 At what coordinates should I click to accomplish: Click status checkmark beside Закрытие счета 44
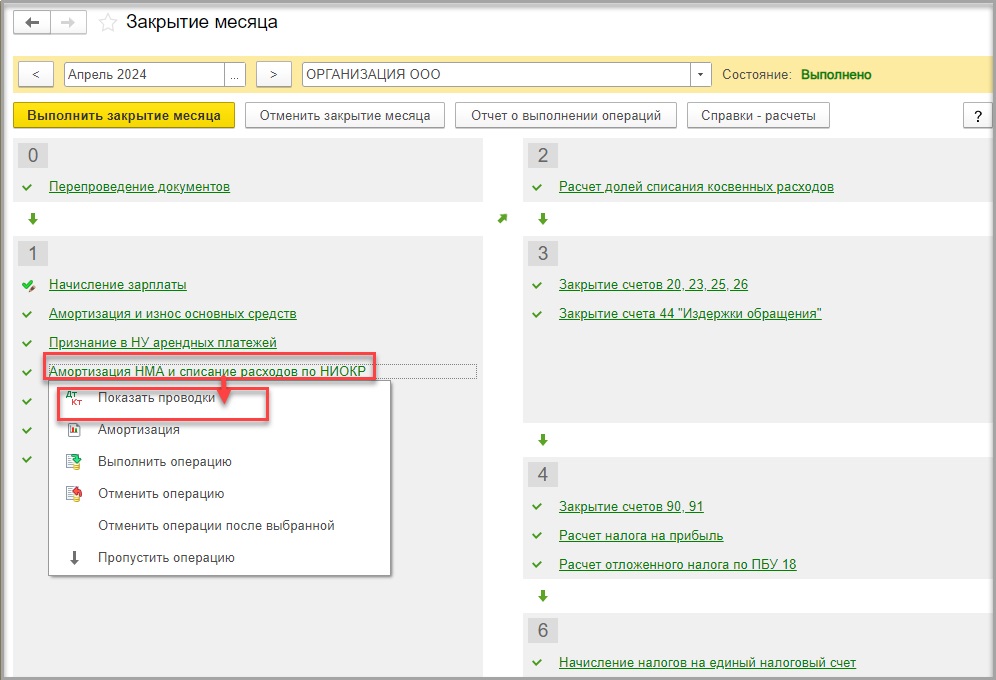coord(537,314)
